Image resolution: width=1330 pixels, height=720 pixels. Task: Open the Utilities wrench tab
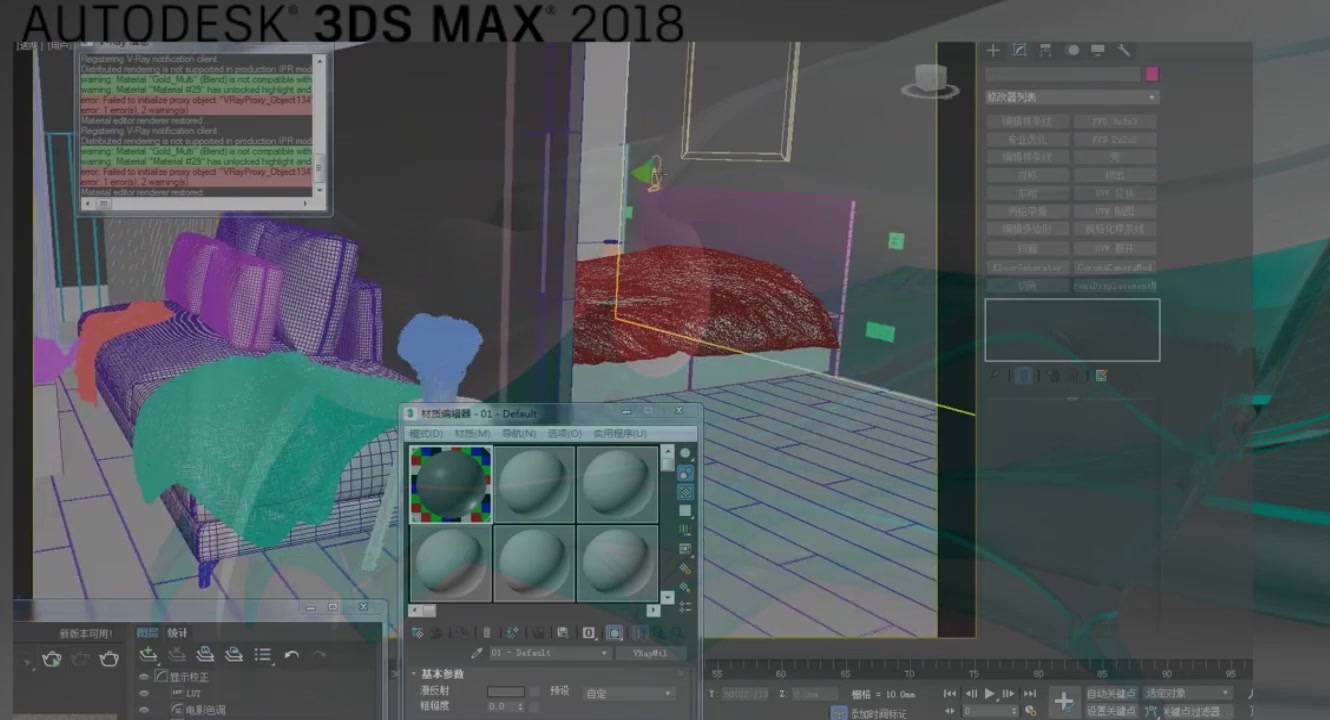(1124, 50)
